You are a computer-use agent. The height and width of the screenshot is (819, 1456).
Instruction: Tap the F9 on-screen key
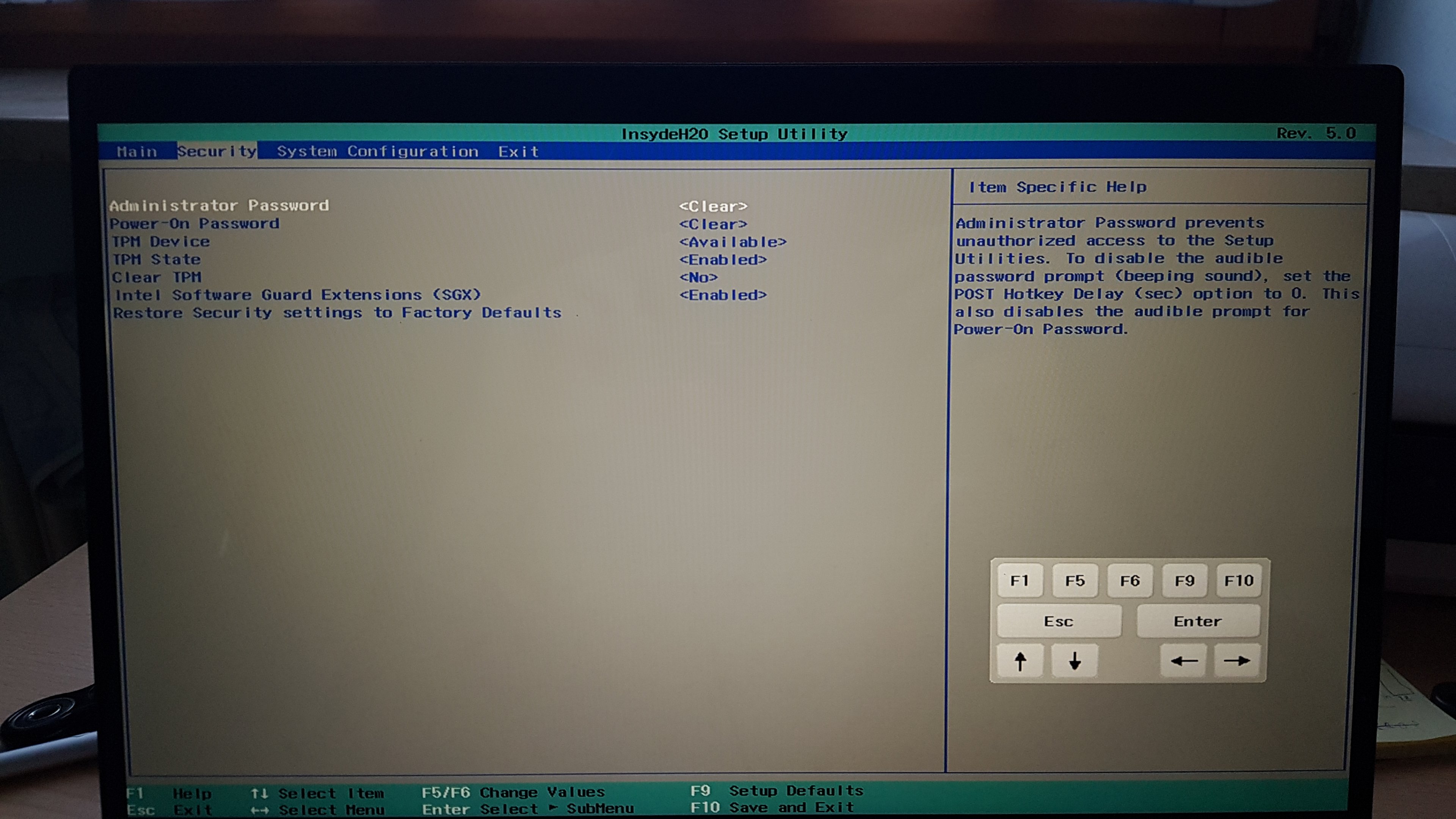[x=1184, y=581]
